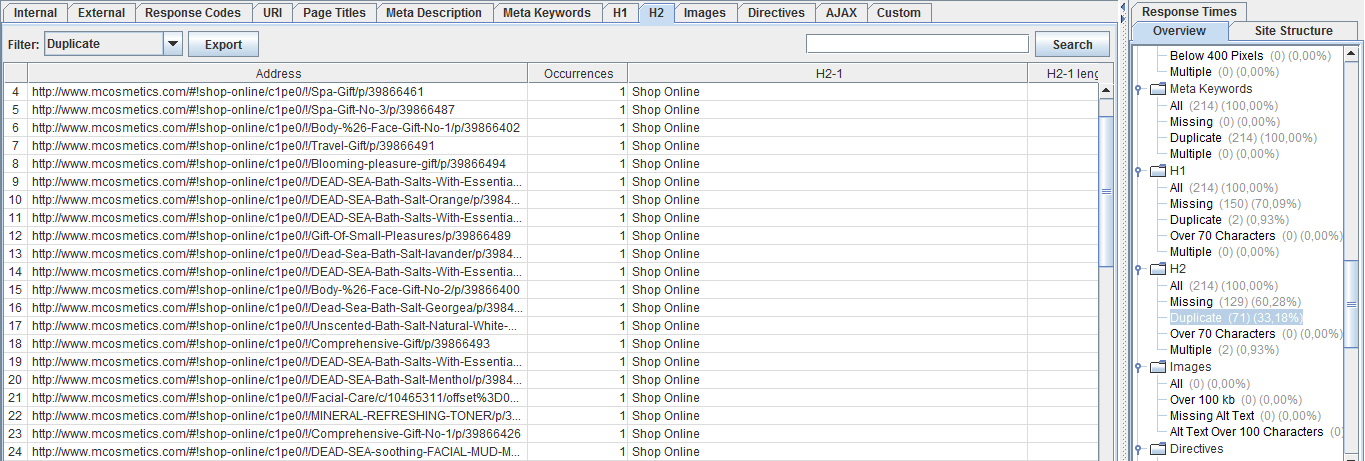
Task: Click the Directives folder icon in tree
Action: tap(1157, 449)
